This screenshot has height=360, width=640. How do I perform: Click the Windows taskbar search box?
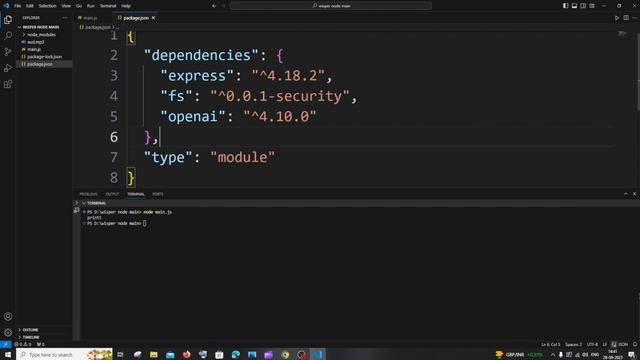click(64, 354)
